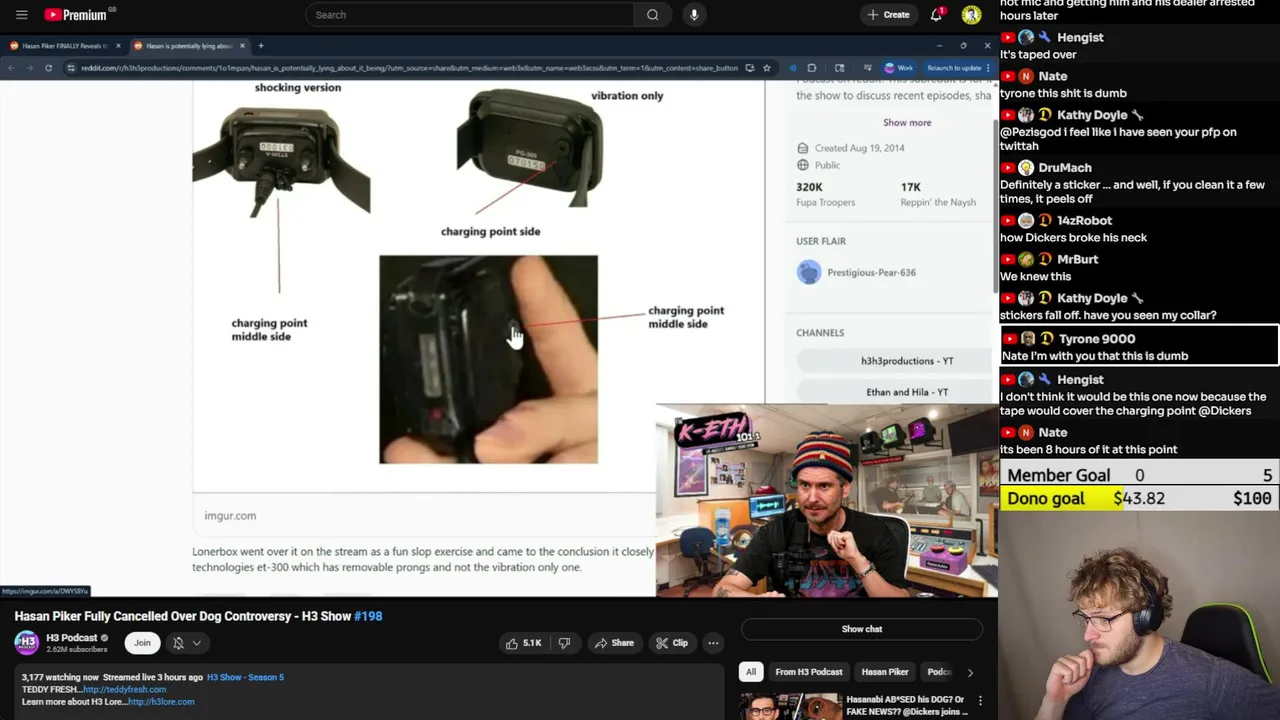Image resolution: width=1280 pixels, height=720 pixels.
Task: Click the browser back arrow
Action: click(x=12, y=68)
